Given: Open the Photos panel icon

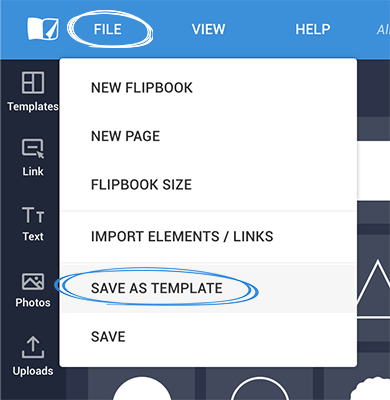Looking at the screenshot, I should (33, 281).
